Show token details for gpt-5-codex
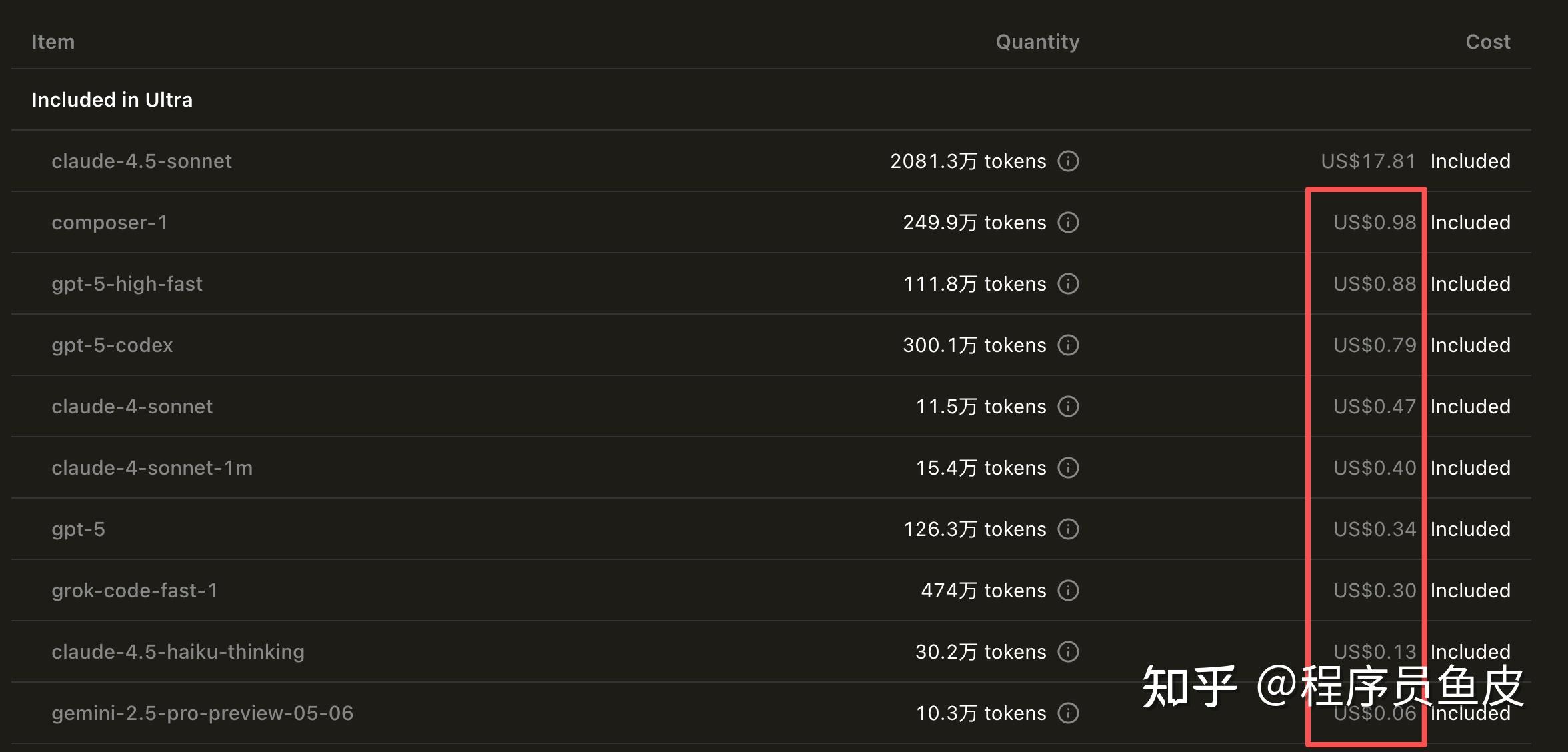The image size is (1568, 752). [x=1068, y=345]
